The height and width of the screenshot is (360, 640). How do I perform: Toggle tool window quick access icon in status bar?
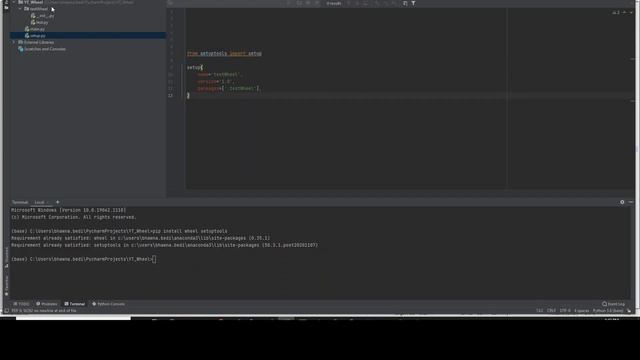pos(6,311)
